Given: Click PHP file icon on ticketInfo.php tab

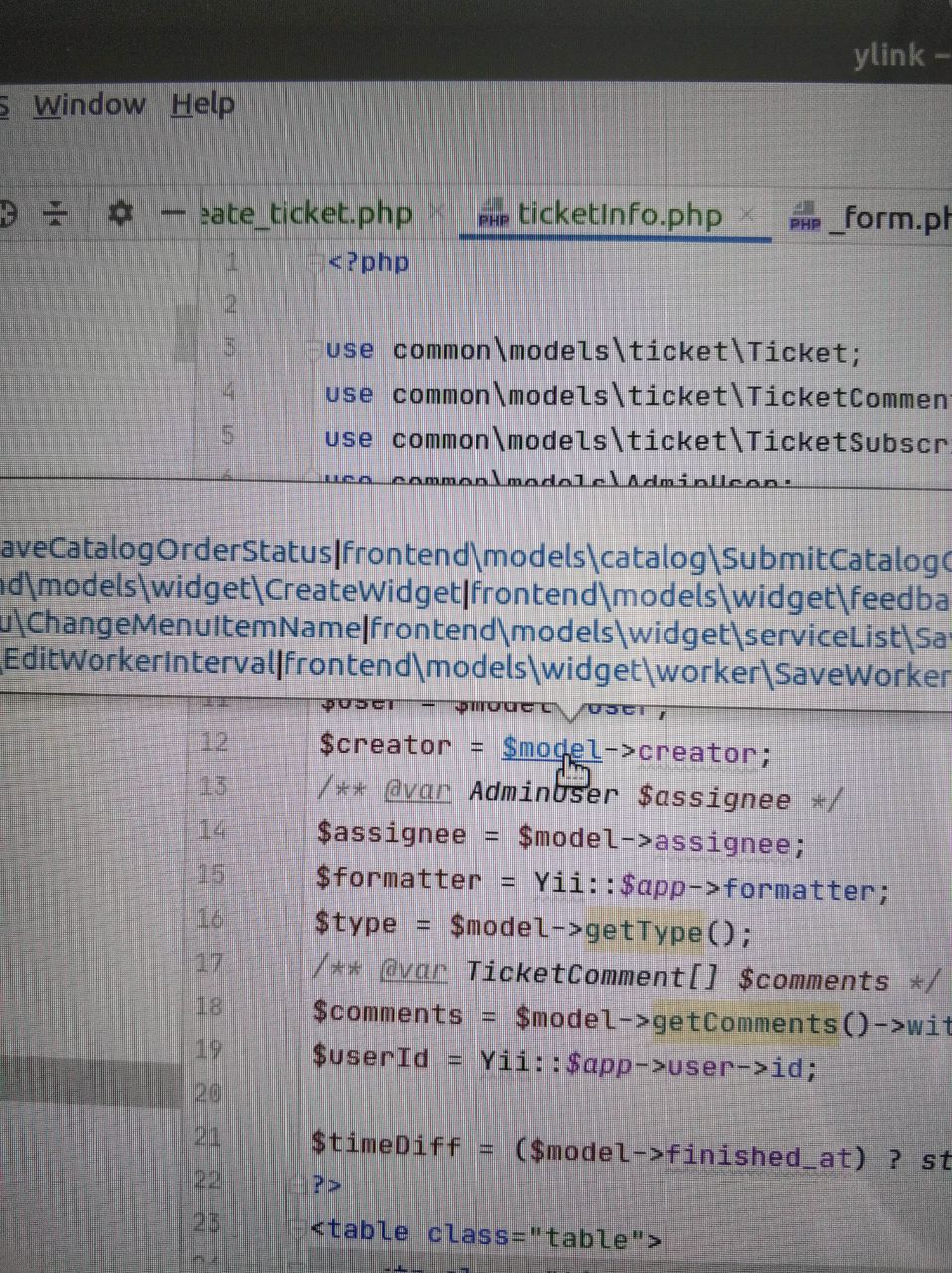Looking at the screenshot, I should coord(493,215).
